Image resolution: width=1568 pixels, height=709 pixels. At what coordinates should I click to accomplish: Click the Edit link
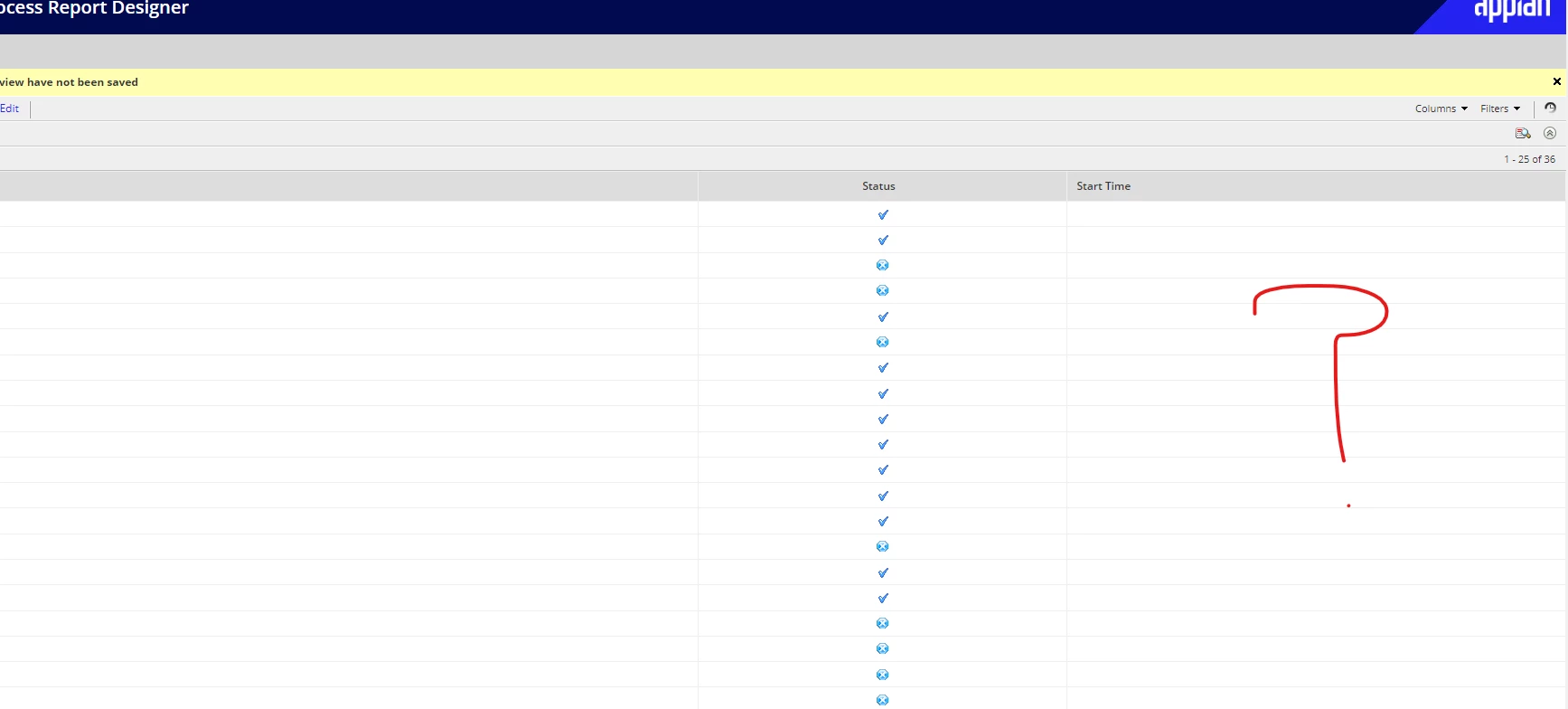(x=9, y=109)
